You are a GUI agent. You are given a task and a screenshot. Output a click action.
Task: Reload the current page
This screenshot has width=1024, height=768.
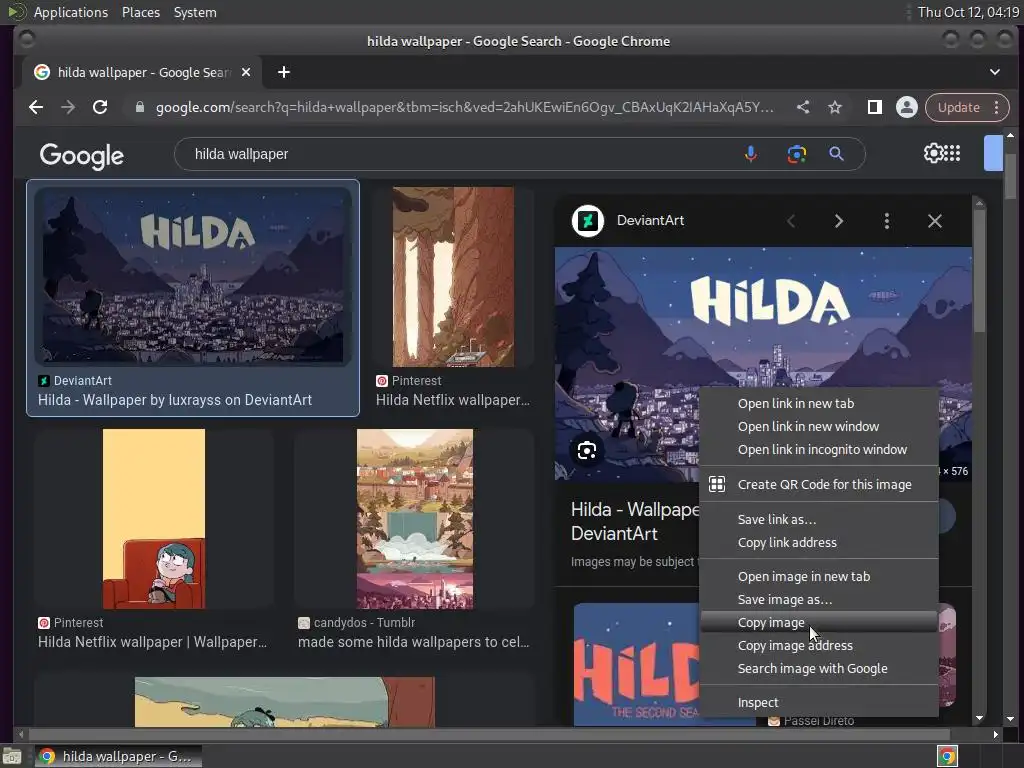(100, 107)
